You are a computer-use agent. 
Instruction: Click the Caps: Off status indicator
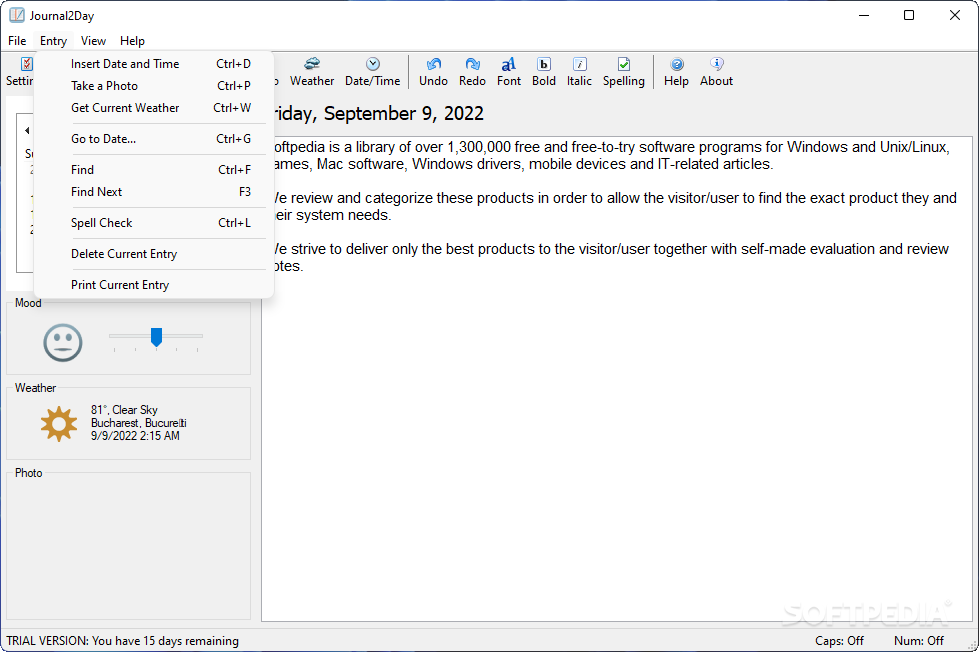click(839, 641)
